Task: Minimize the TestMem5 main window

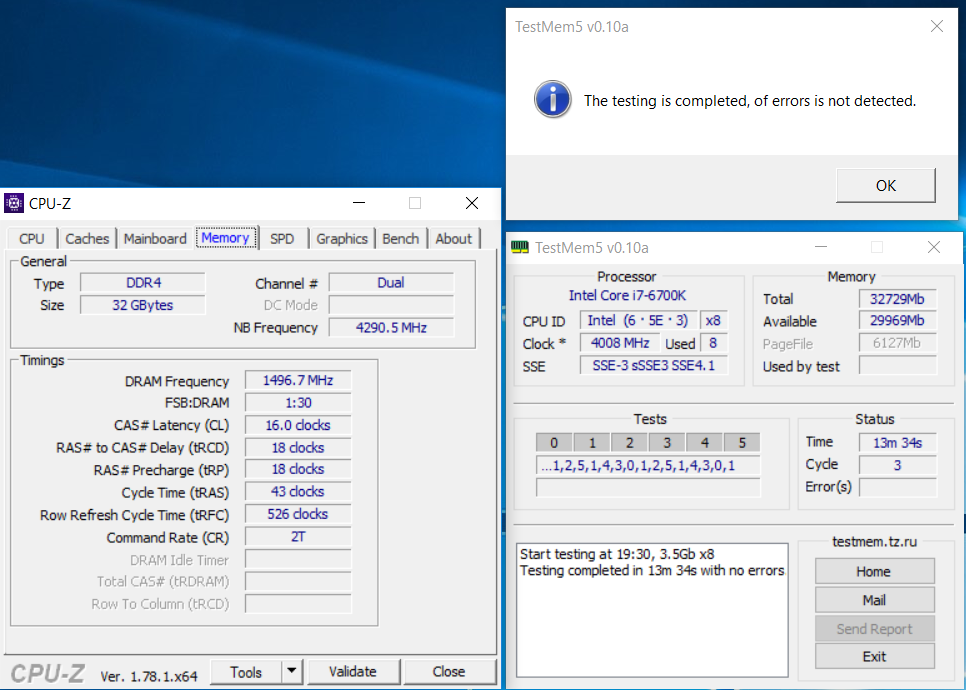Action: pos(821,247)
